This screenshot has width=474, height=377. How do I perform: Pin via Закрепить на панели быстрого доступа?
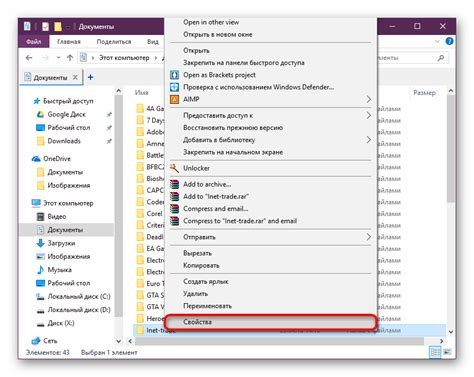click(244, 63)
